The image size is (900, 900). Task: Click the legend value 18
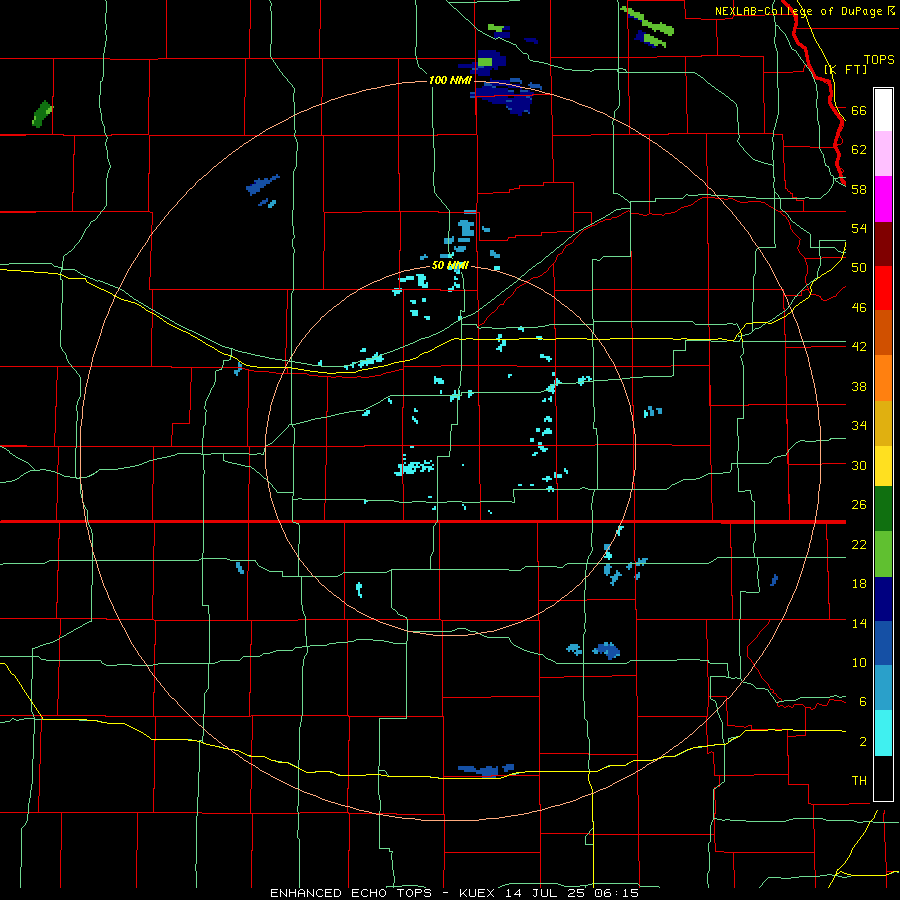[x=859, y=584]
